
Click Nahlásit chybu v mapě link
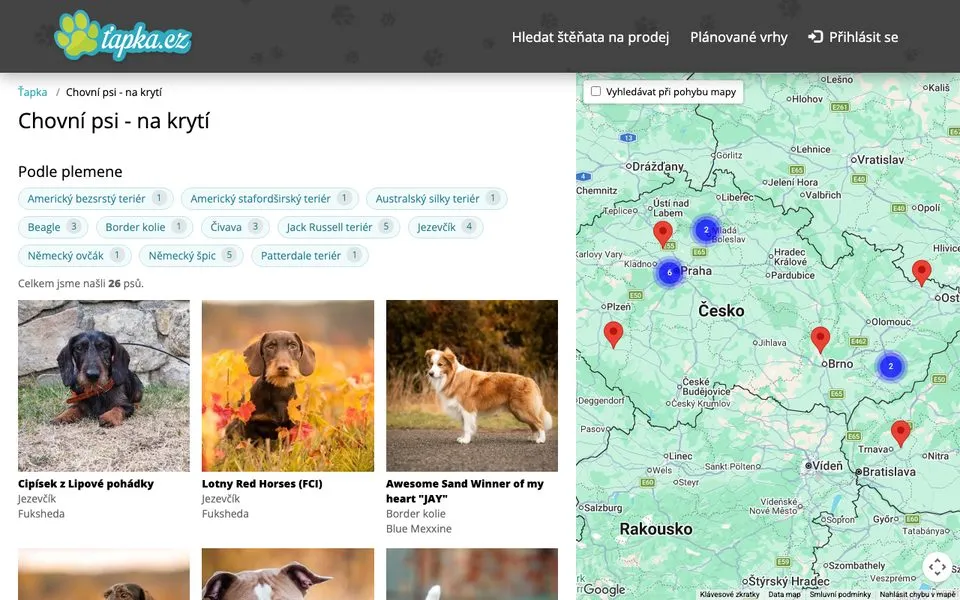(x=918, y=594)
